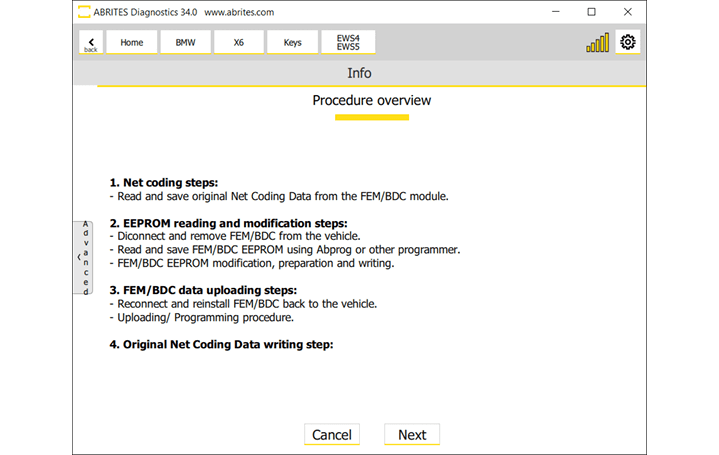Viewport: 719px width, 455px height.
Task: Open the Keys breadcrumb tab
Action: pyautogui.click(x=293, y=42)
